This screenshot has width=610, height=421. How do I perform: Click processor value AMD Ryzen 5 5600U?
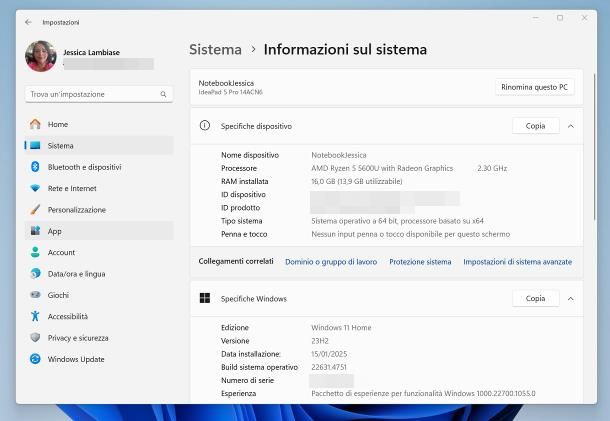(382, 168)
